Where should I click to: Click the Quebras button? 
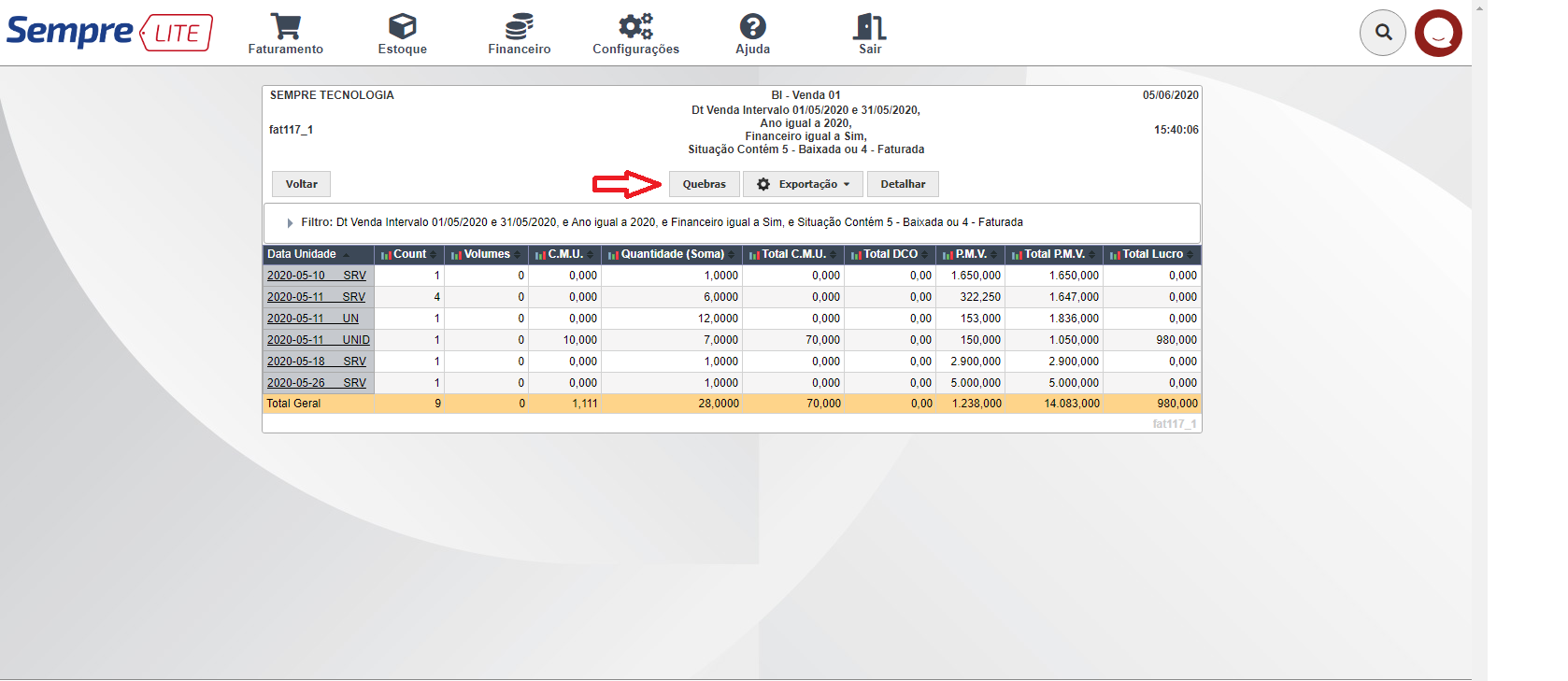pyautogui.click(x=704, y=184)
